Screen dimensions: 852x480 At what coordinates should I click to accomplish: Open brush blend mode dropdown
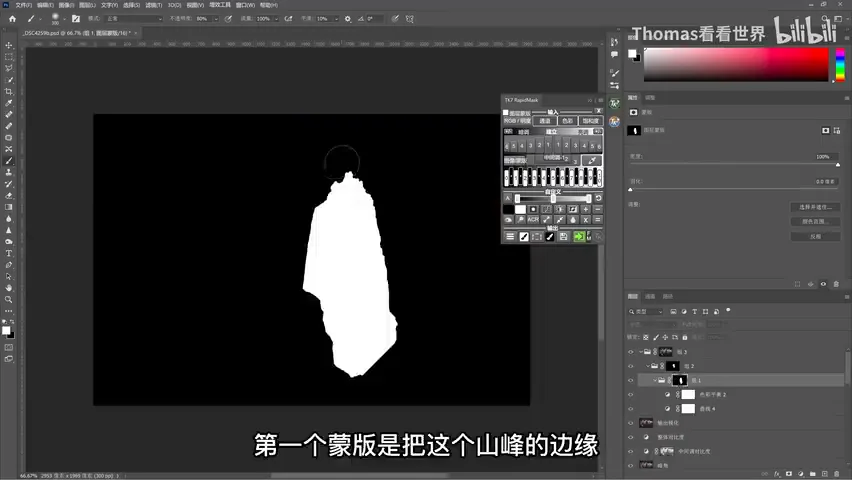[x=134, y=18]
